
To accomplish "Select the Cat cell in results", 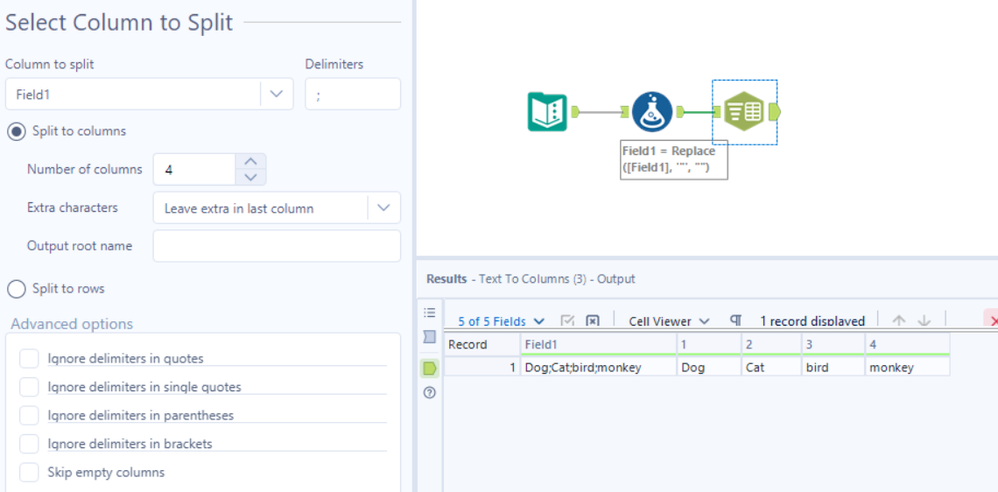I will 771,367.
